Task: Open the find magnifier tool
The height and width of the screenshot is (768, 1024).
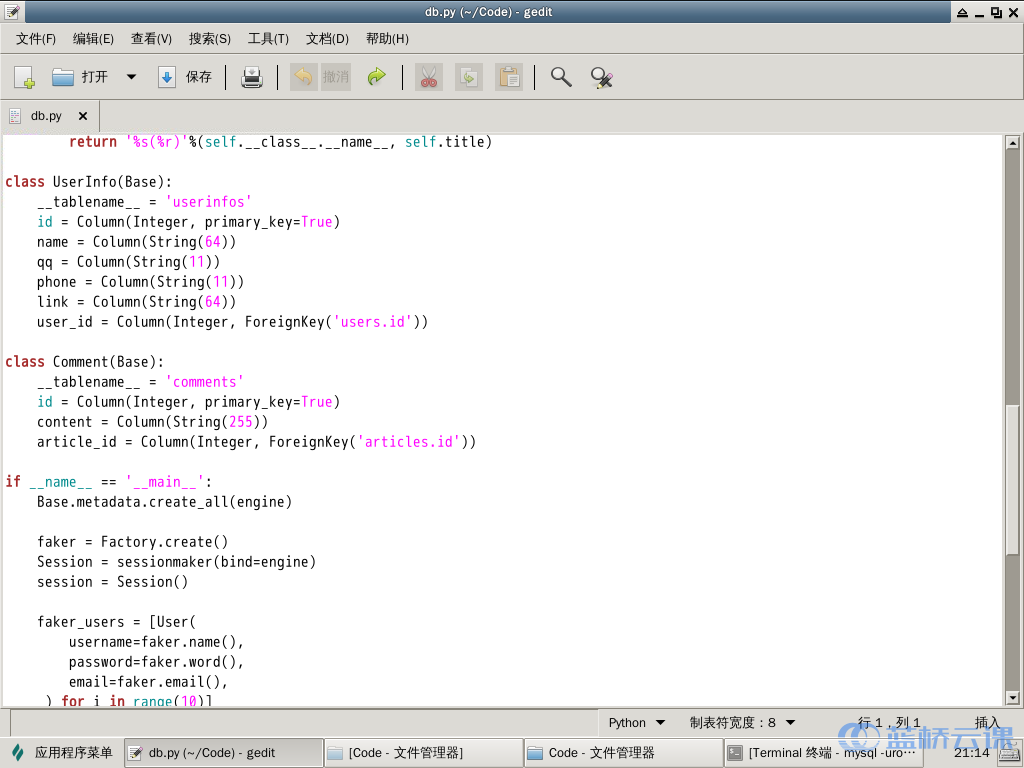Action: 561,77
